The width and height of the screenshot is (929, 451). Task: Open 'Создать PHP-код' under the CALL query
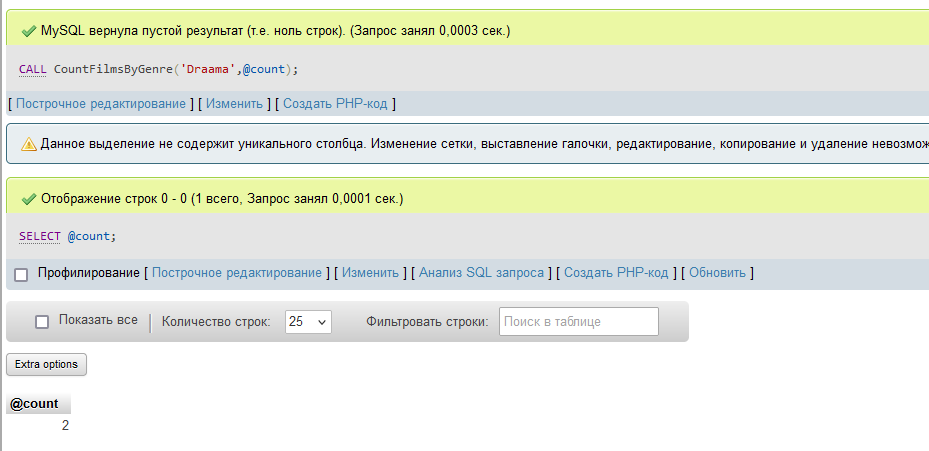(336, 103)
